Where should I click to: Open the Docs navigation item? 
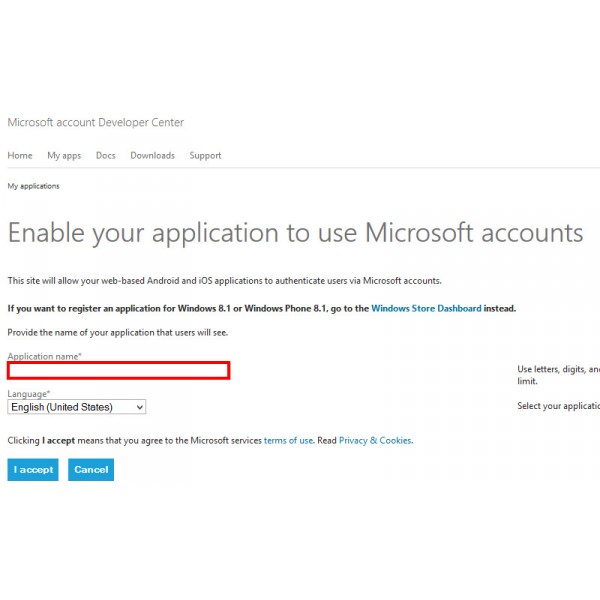(106, 155)
